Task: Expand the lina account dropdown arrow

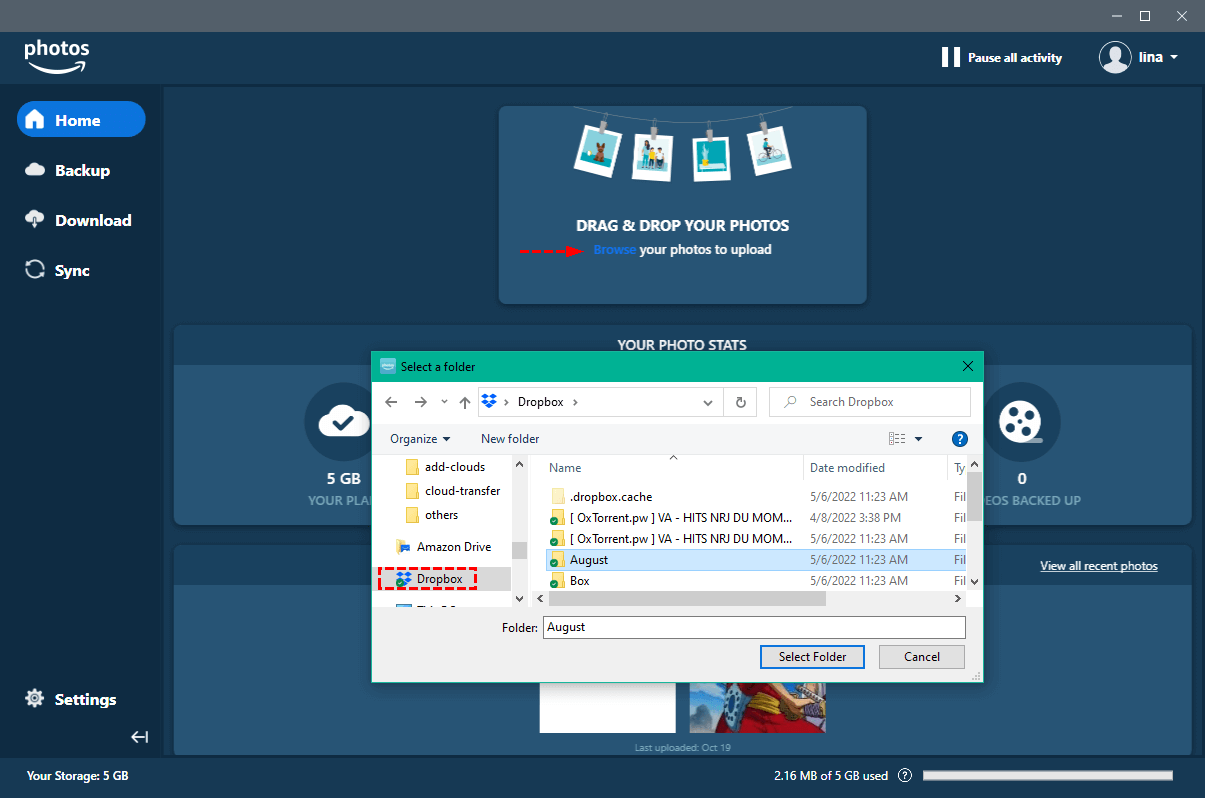Action: (x=1174, y=57)
